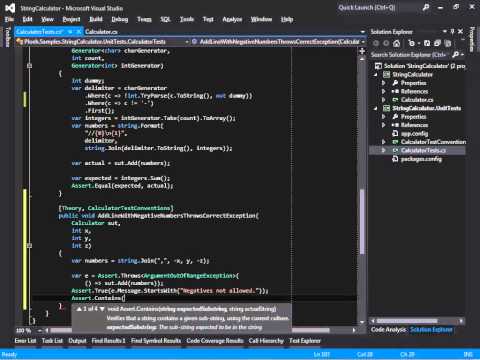Viewport: 480px width, 360px height.
Task: Open the Debug menu
Action: pyautogui.click(x=120, y=19)
